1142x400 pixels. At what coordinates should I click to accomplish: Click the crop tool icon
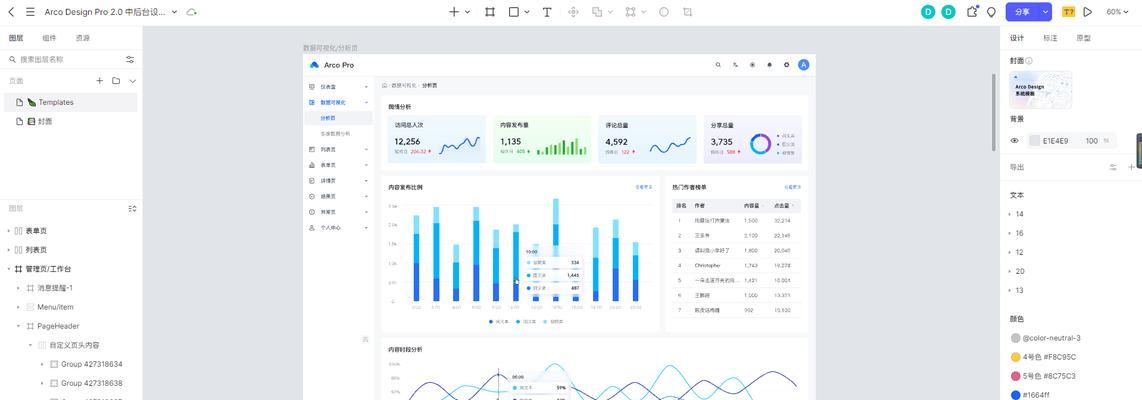point(688,12)
